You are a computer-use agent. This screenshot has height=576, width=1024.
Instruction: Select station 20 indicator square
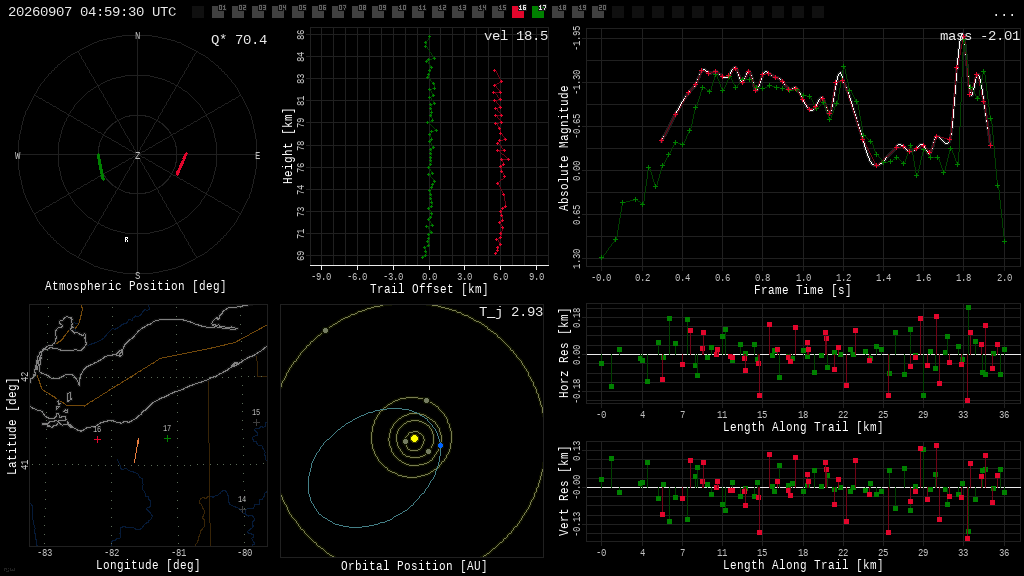(598, 12)
